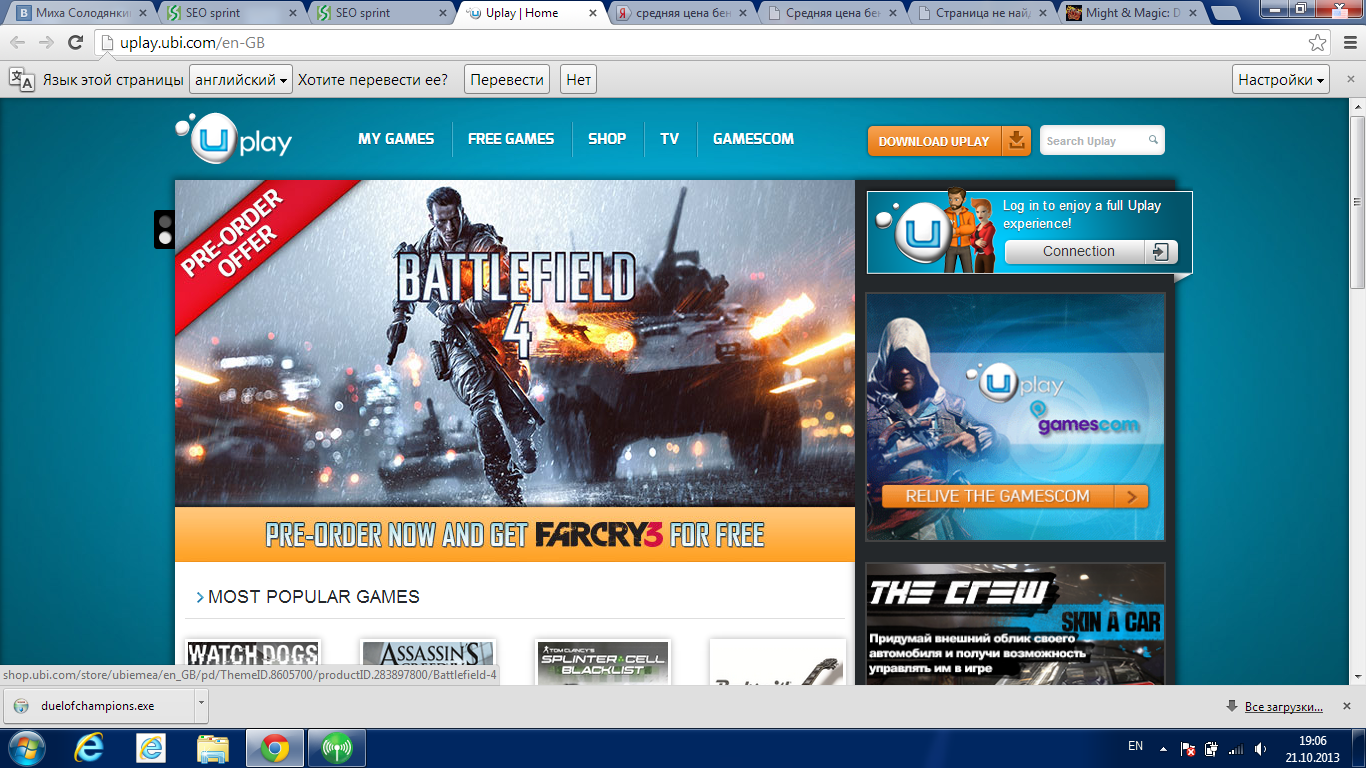Click the magnifier icon in Search Uplay
This screenshot has width=1366, height=768.
pos(1153,141)
